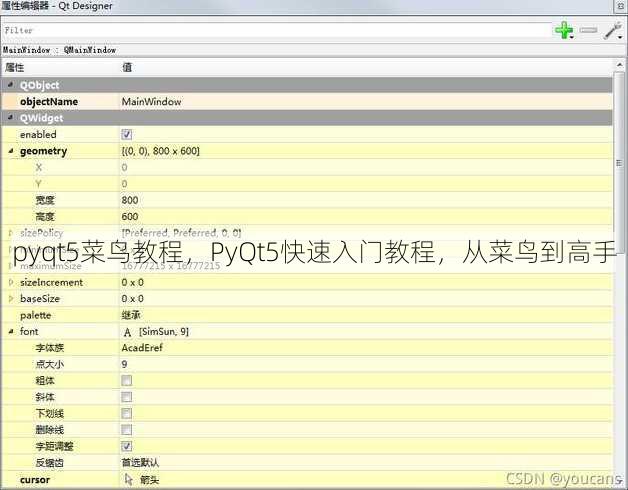
Task: Click the green plus add dynamic property icon
Action: pyautogui.click(x=564, y=30)
